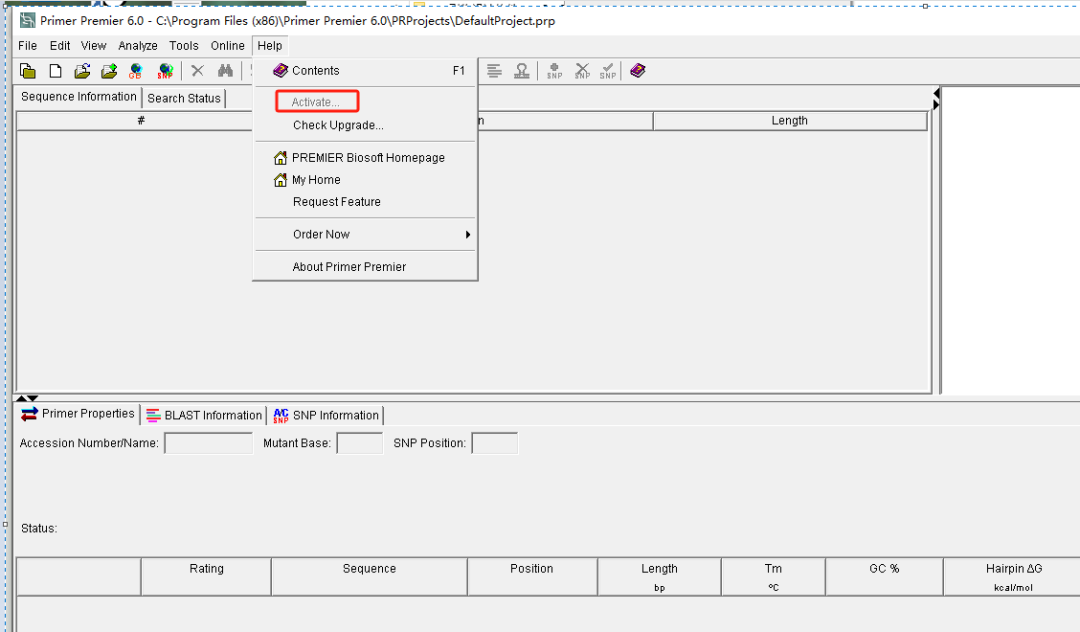Click the Status: label
Viewport: 1080px width, 632px height.
click(x=39, y=528)
